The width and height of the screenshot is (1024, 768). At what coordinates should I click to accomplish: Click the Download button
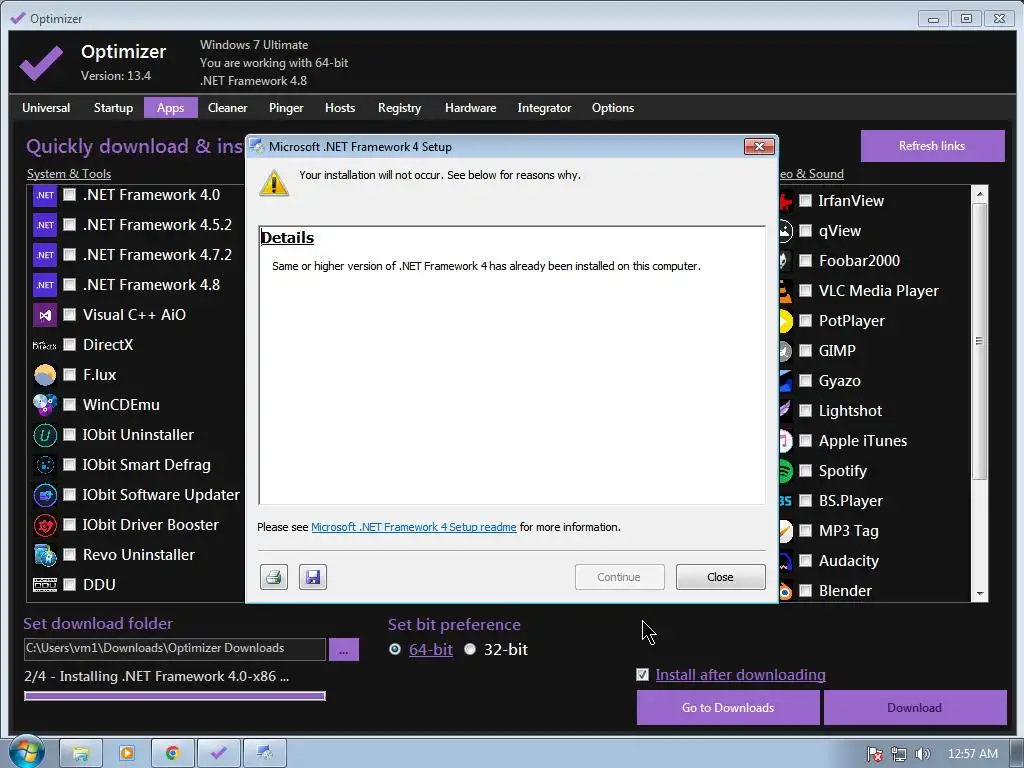[914, 707]
